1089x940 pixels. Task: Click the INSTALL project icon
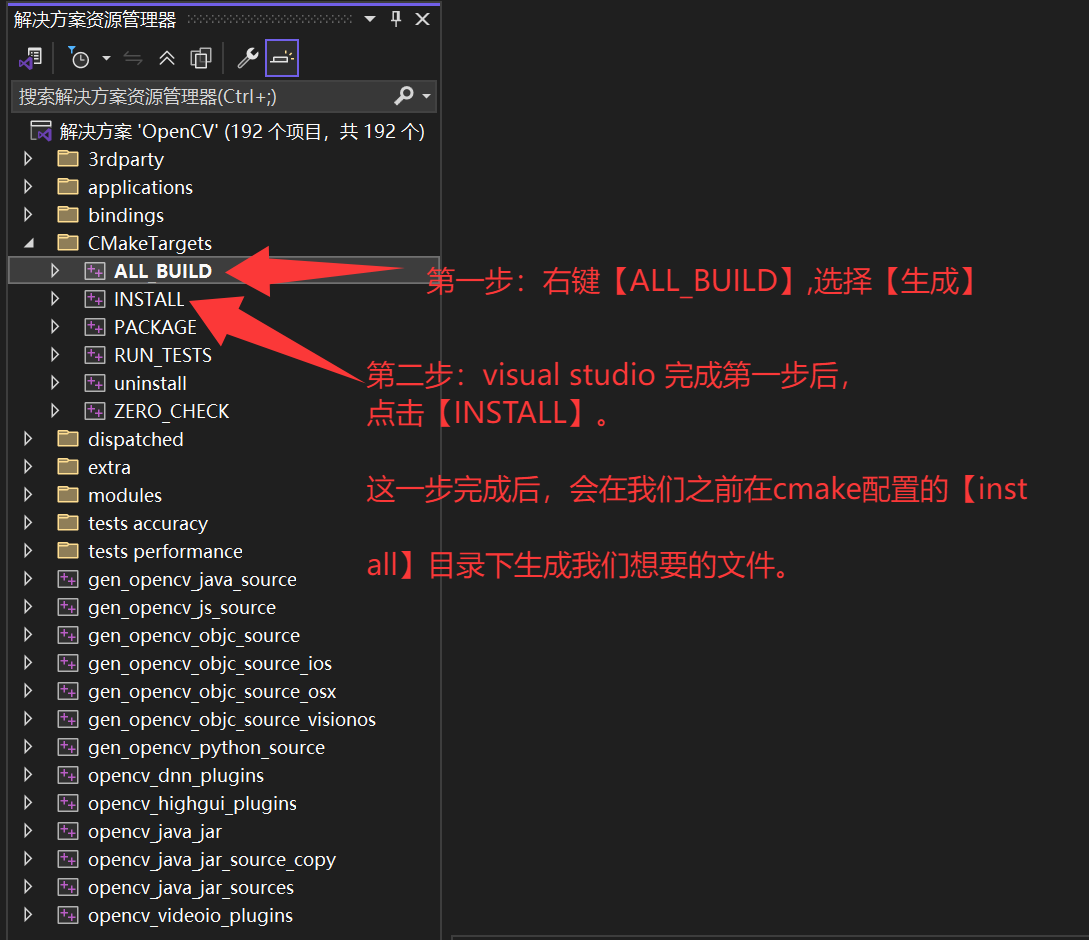click(x=94, y=299)
